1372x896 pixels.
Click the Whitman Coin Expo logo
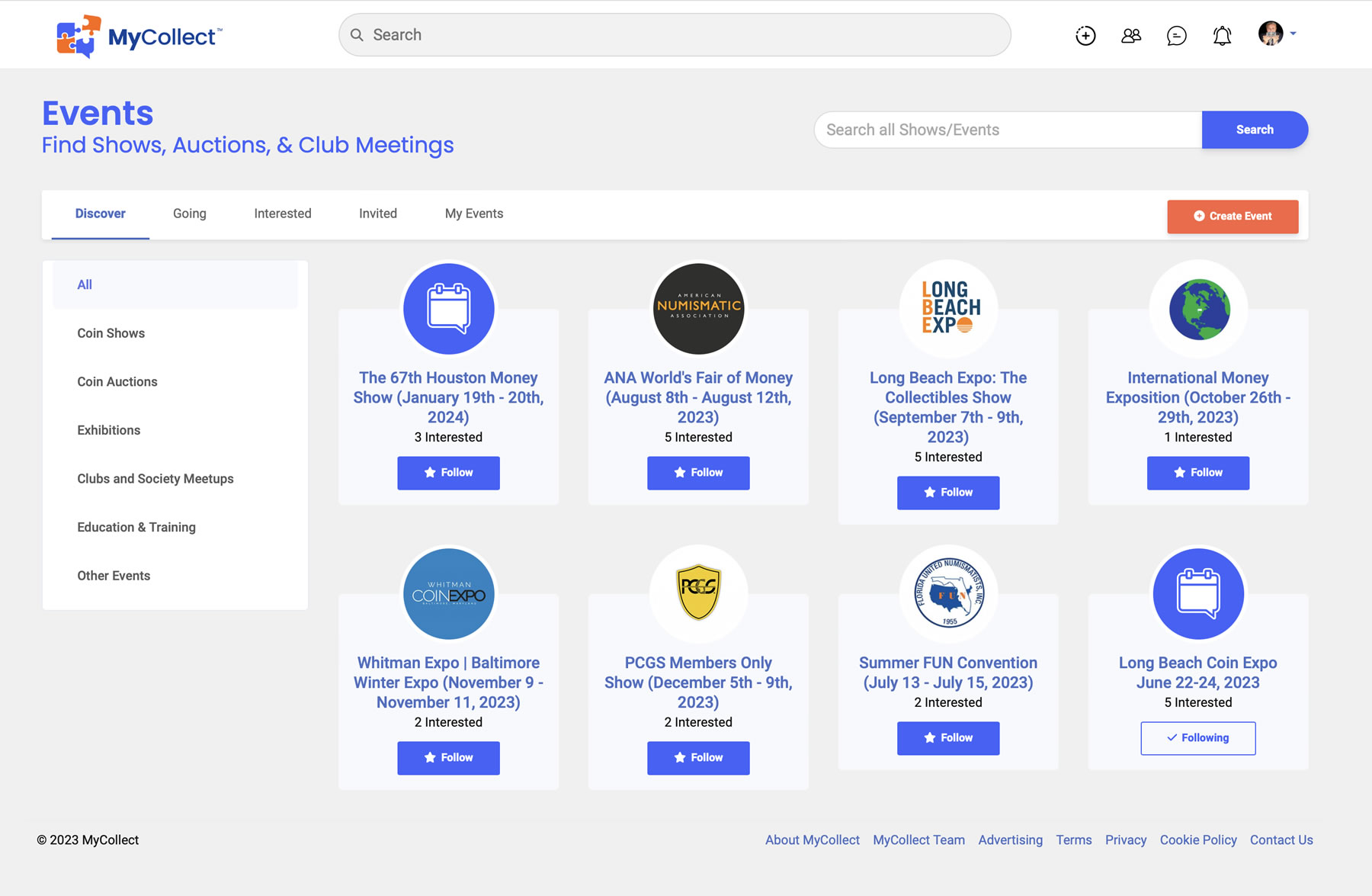(x=448, y=593)
